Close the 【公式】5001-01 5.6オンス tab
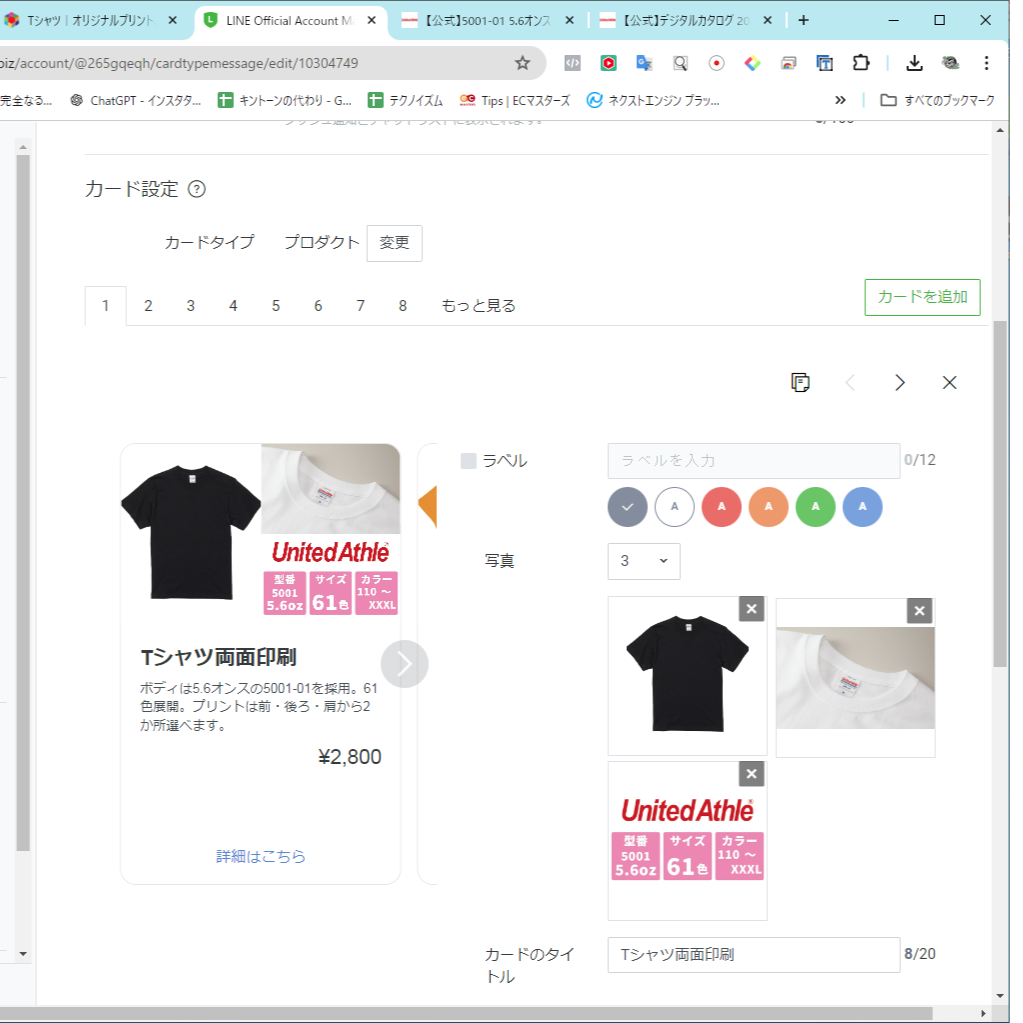This screenshot has width=1023, height=1023. pos(570,20)
